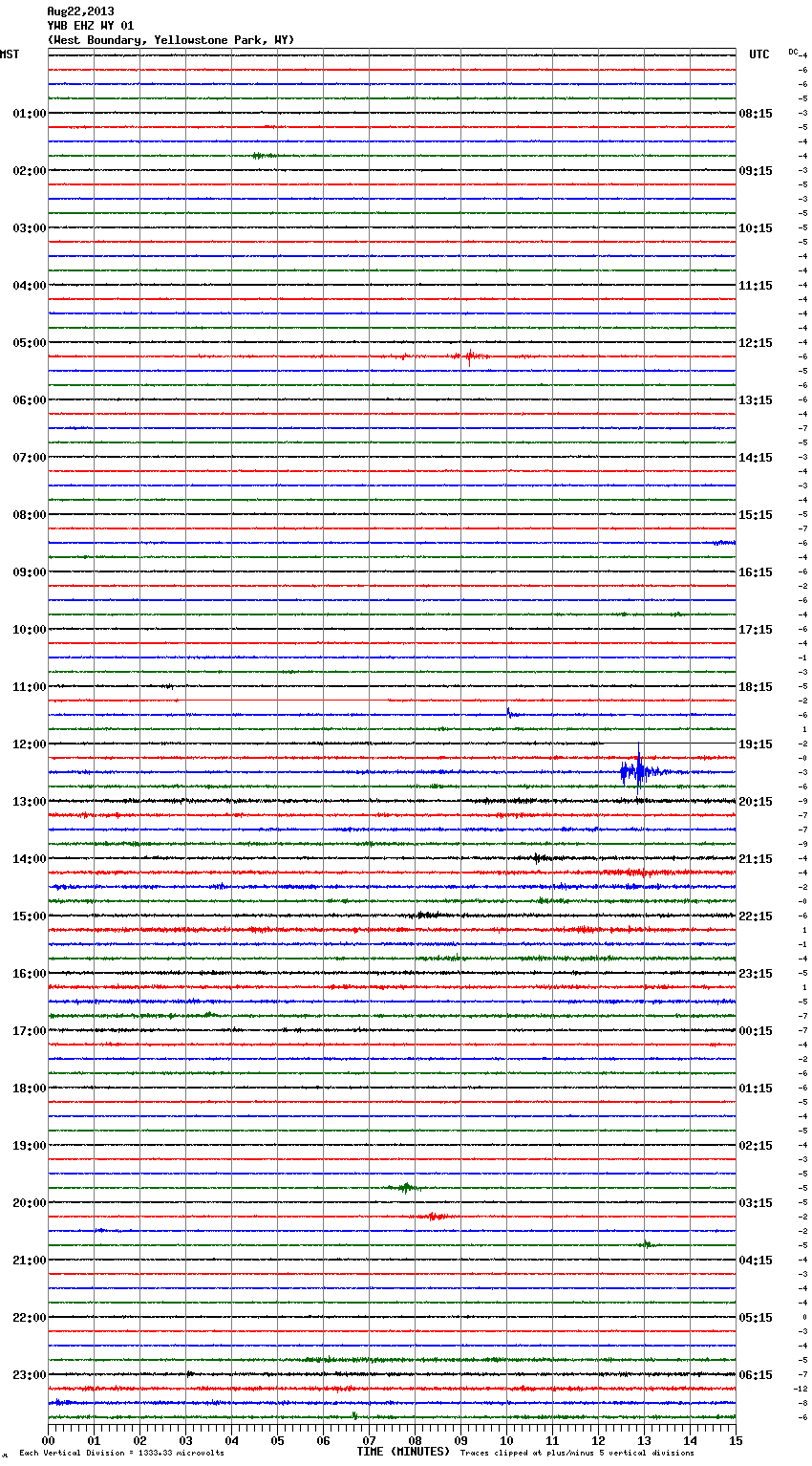
Task: Click the UTC timezone label
Action: [759, 54]
